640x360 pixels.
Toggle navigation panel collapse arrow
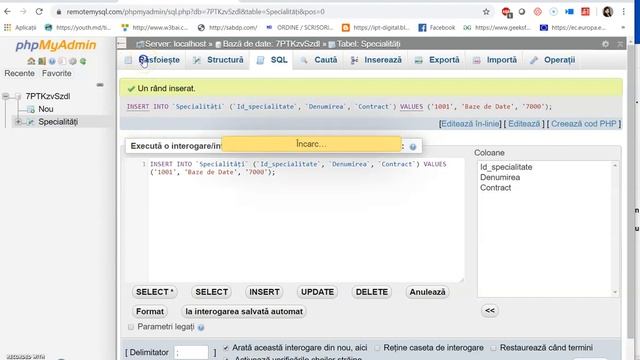point(121,43)
